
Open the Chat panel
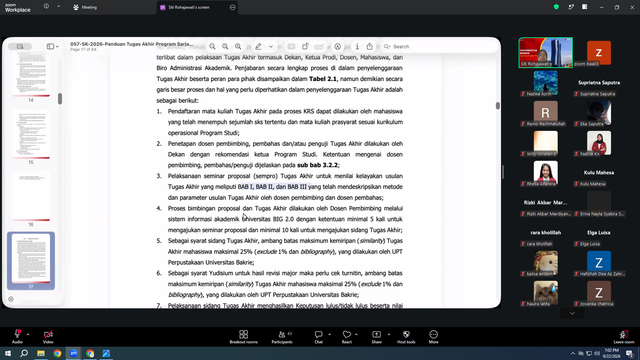[318, 336]
